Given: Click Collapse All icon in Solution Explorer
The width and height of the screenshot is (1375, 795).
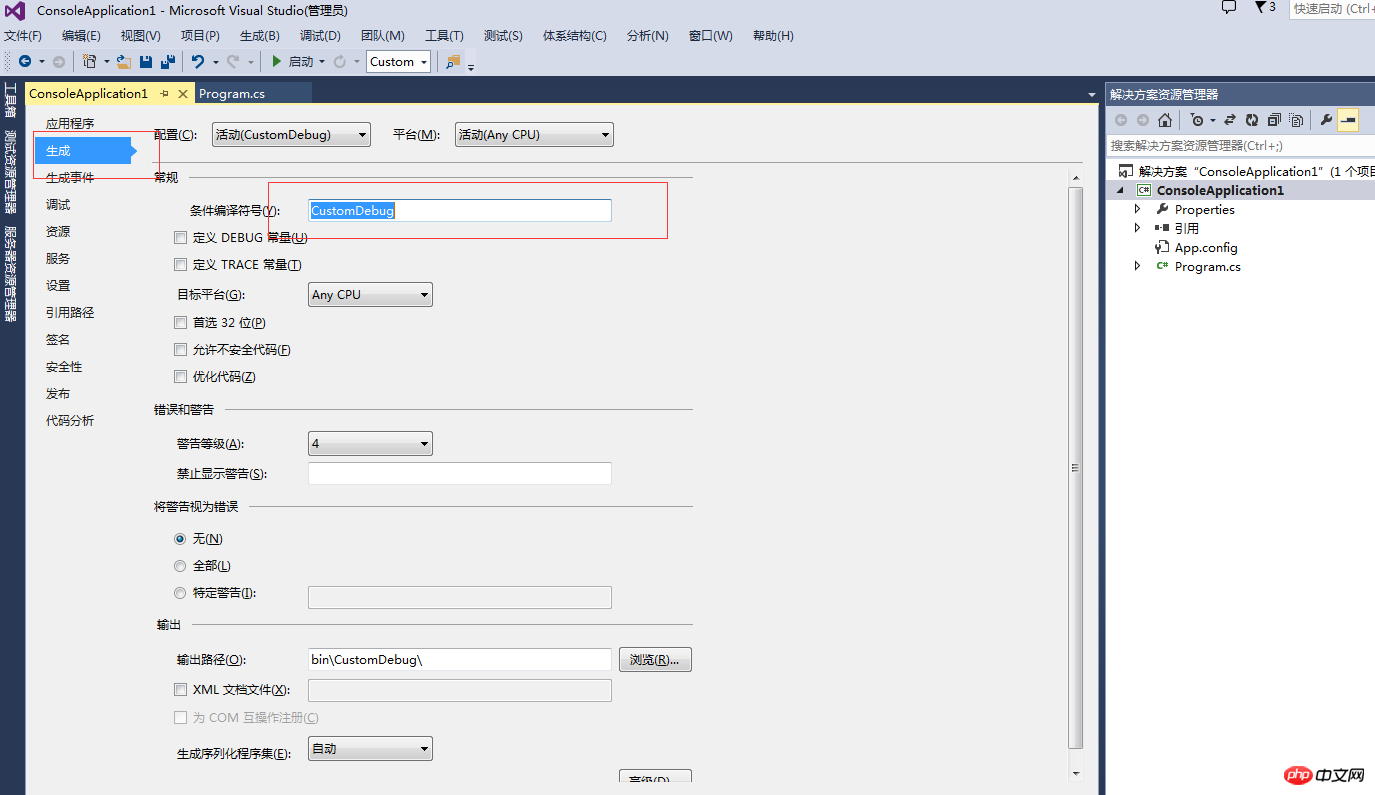Looking at the screenshot, I should click(1274, 120).
